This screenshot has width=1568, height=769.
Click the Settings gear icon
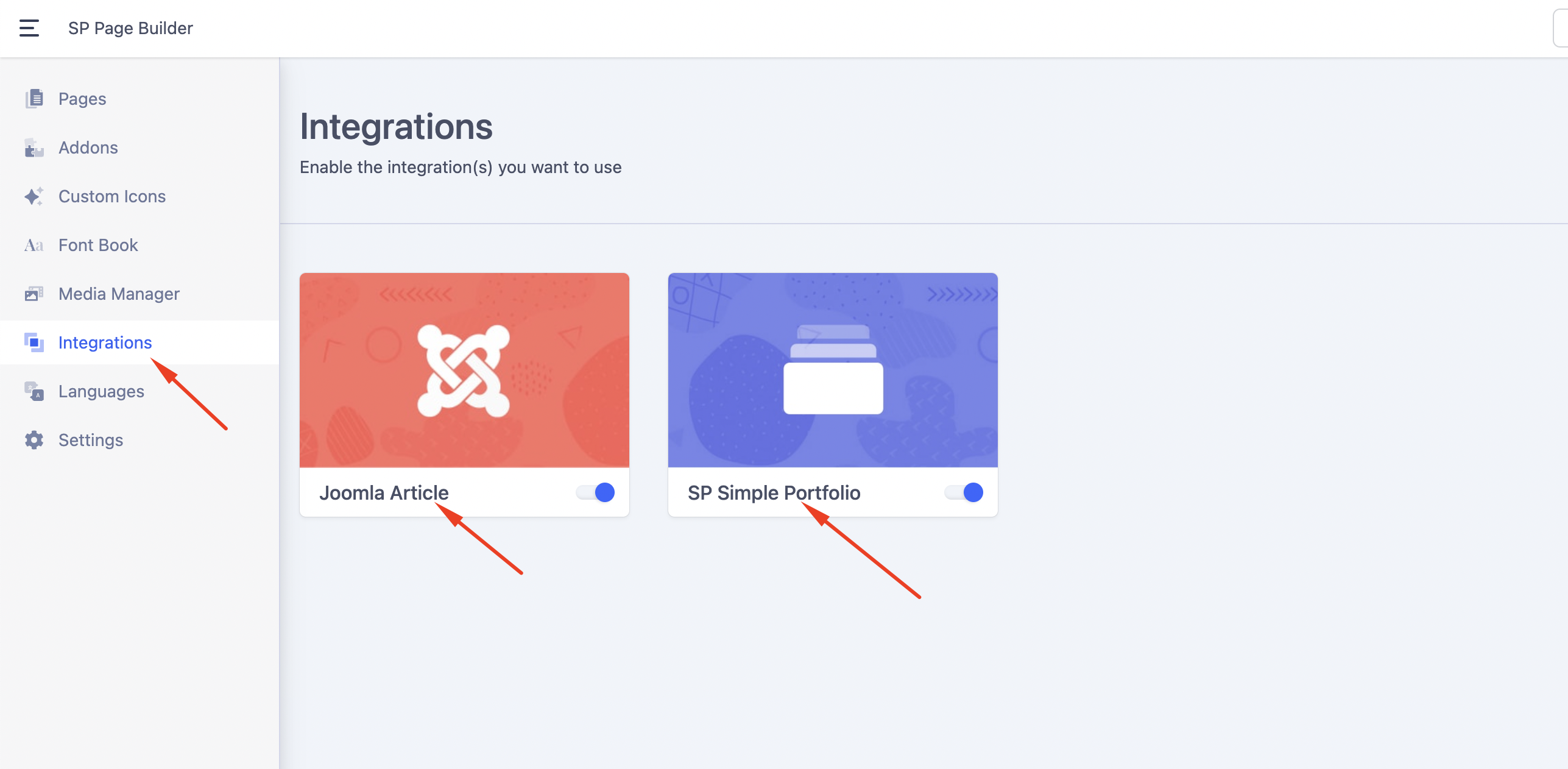tap(34, 440)
